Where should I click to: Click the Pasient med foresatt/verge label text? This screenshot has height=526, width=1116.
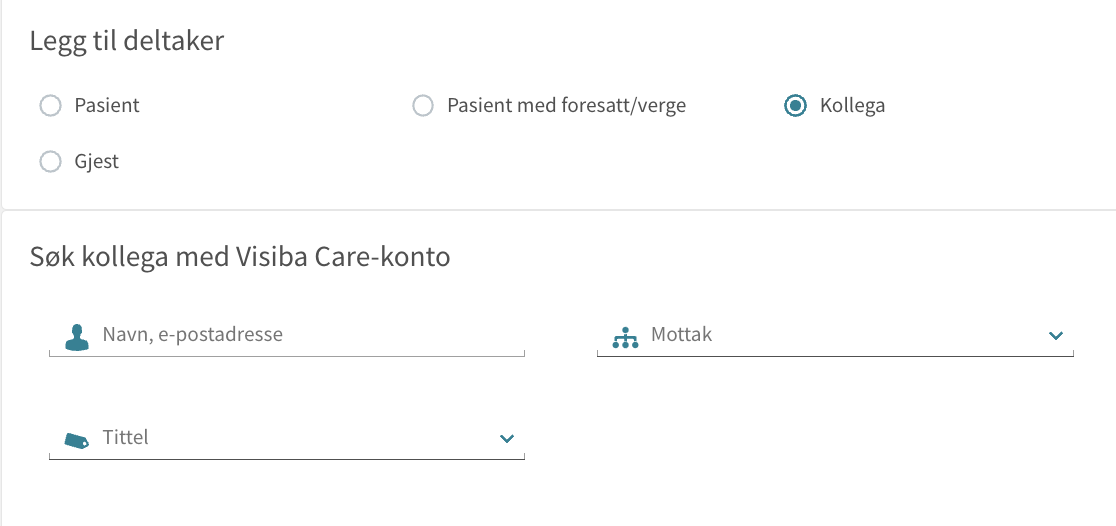coord(567,106)
